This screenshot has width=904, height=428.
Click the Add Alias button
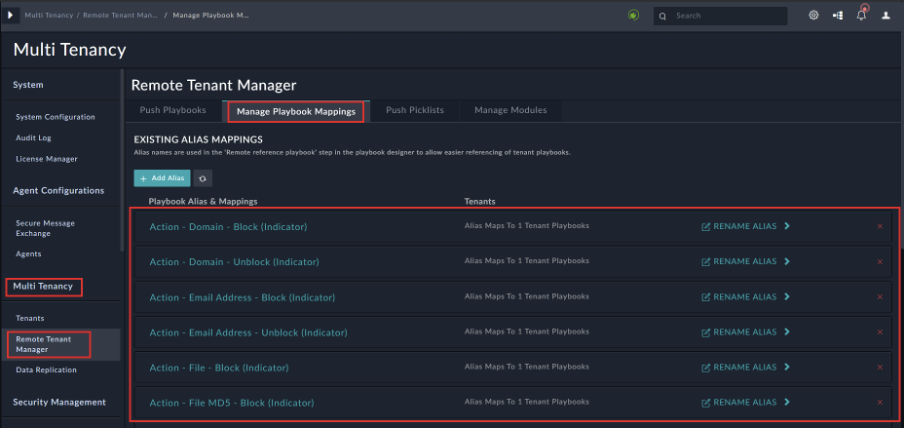[161, 178]
